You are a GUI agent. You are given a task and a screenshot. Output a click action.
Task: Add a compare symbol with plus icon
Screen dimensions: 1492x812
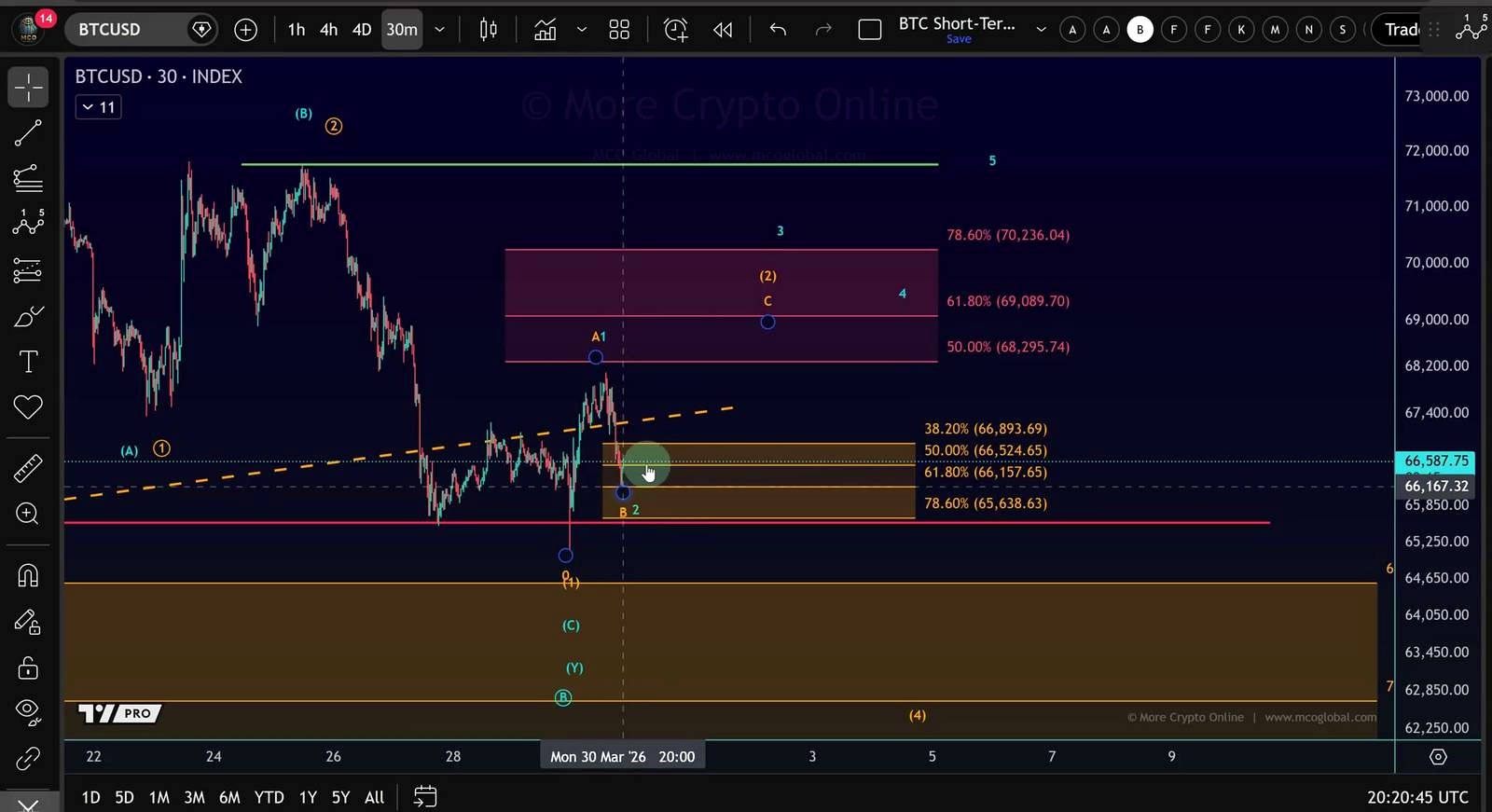(x=245, y=30)
